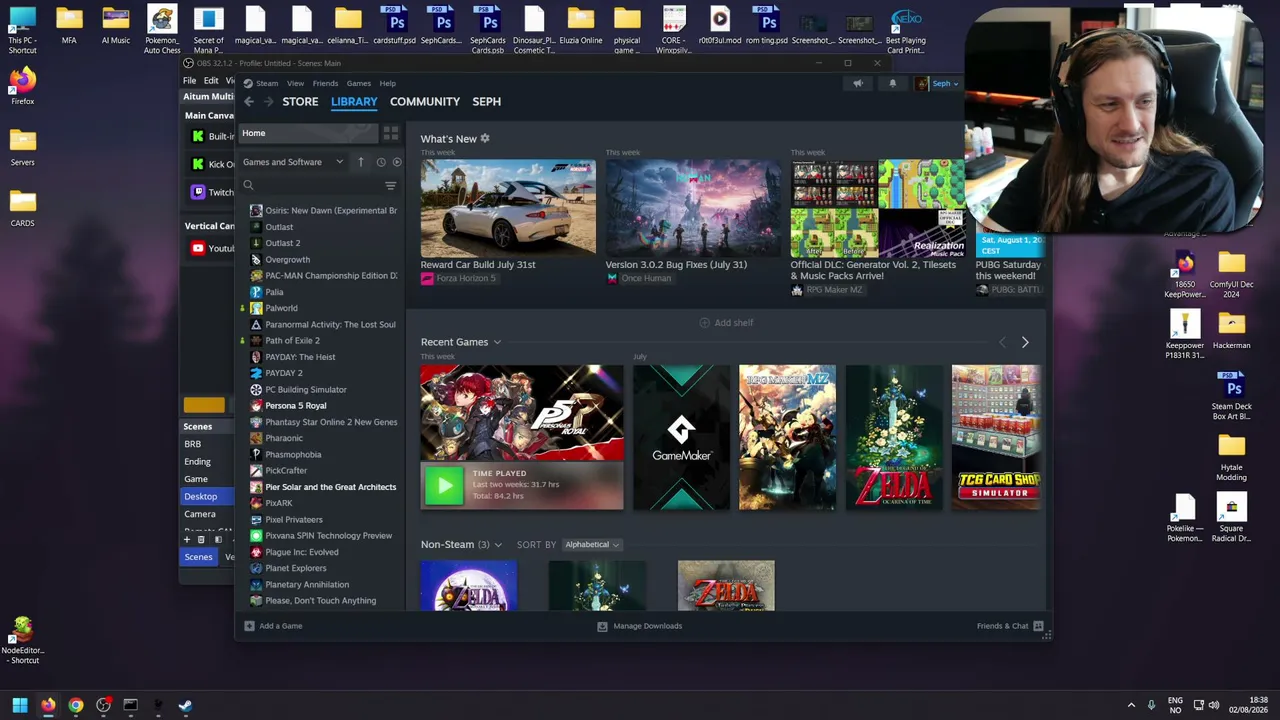Open the What's New settings gear
Viewport: 1280px width, 720px height.
point(485,139)
